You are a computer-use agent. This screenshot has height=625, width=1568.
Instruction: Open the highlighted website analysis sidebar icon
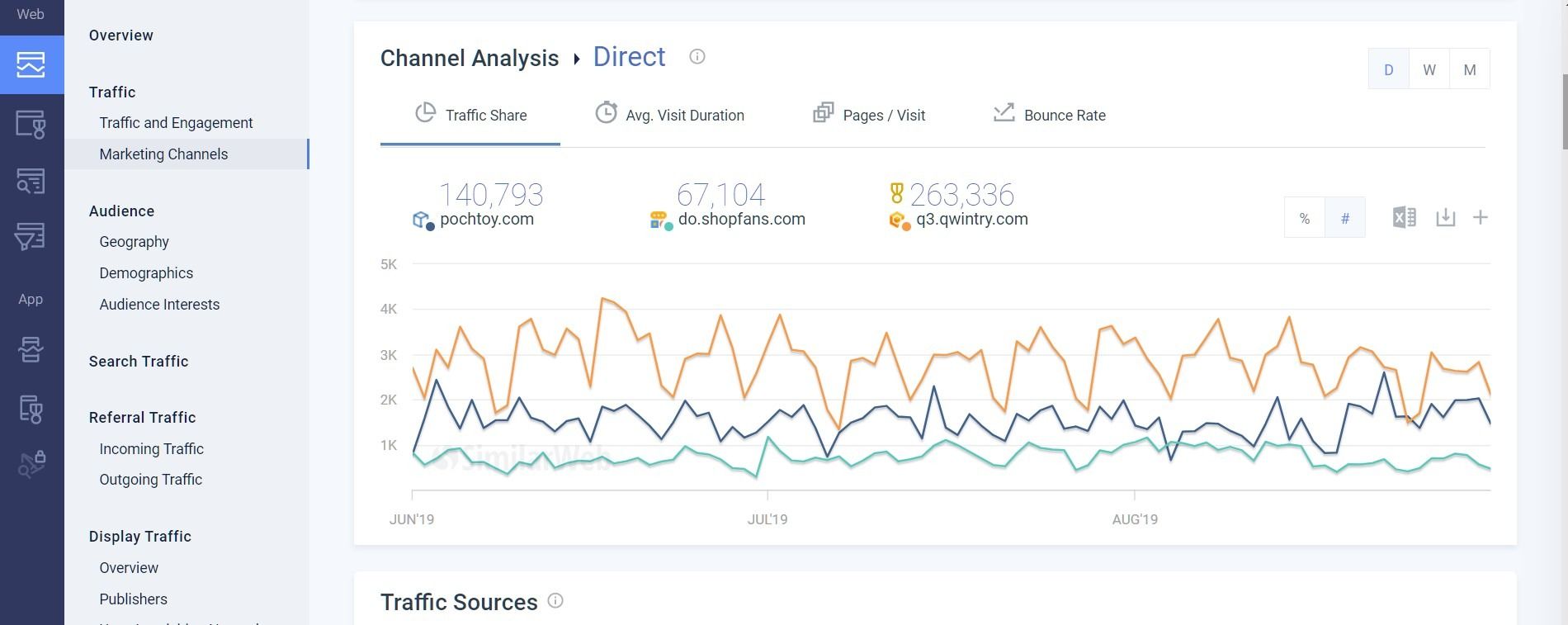point(31,64)
